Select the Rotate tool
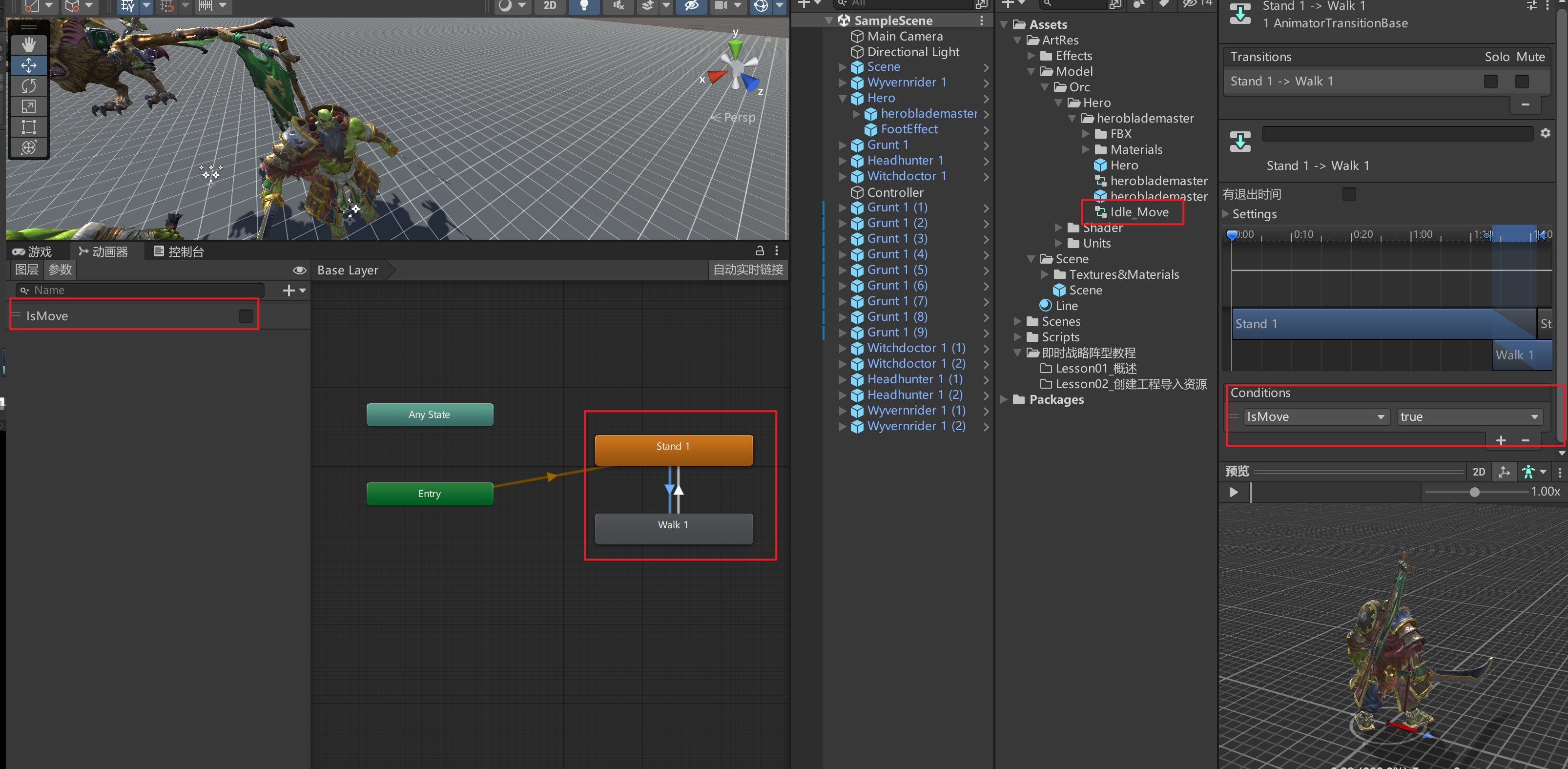The width and height of the screenshot is (1568, 769). pyautogui.click(x=29, y=85)
